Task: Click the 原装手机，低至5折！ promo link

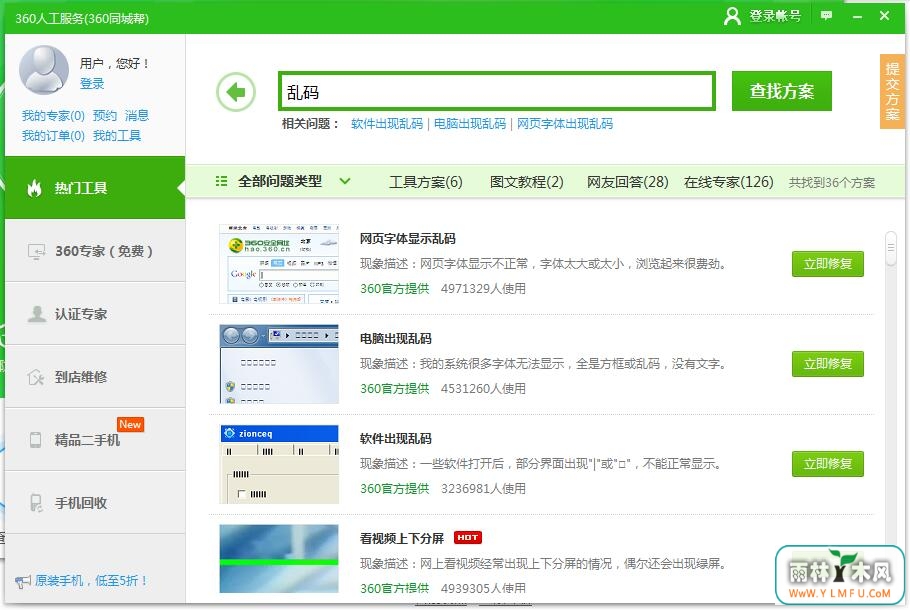Action: point(91,581)
